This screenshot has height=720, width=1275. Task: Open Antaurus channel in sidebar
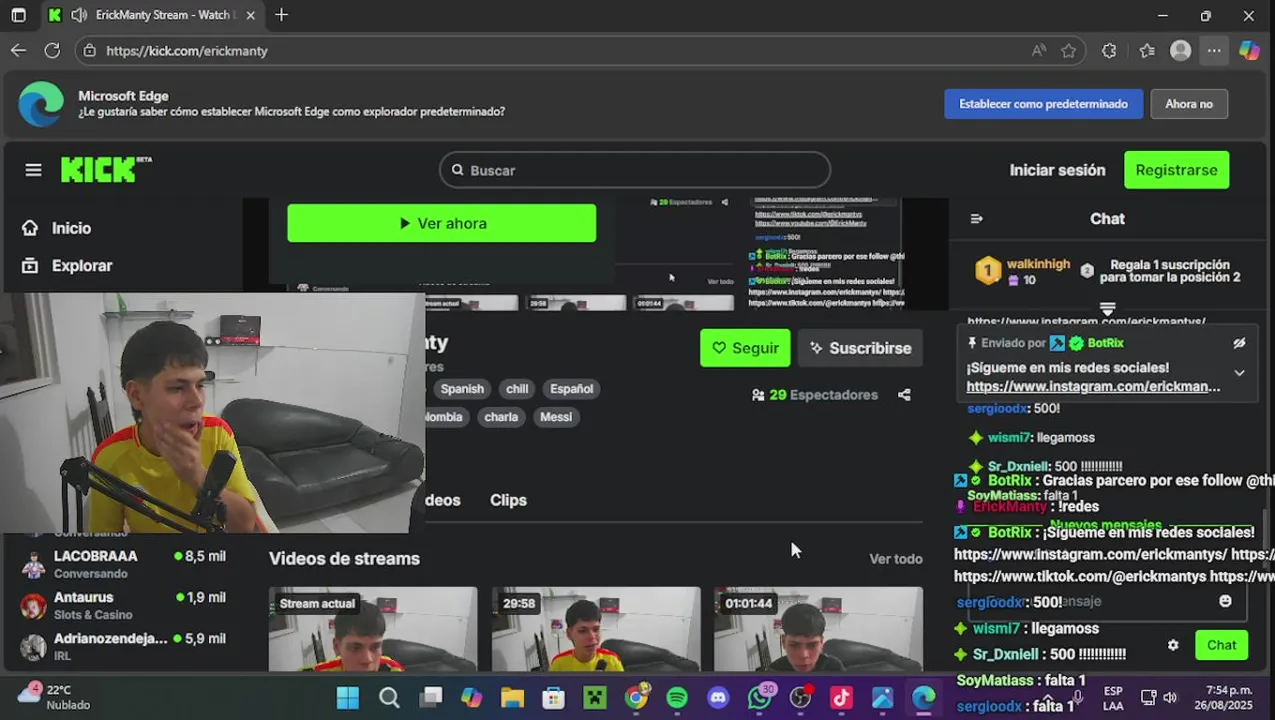pyautogui.click(x=125, y=605)
